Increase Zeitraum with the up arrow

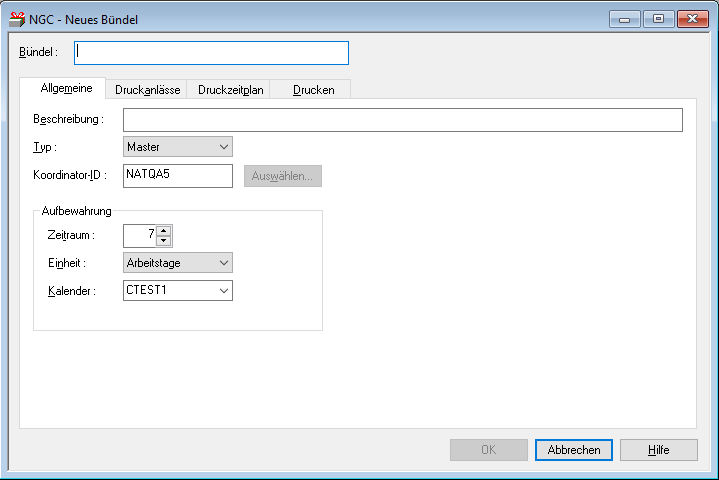pos(164,230)
